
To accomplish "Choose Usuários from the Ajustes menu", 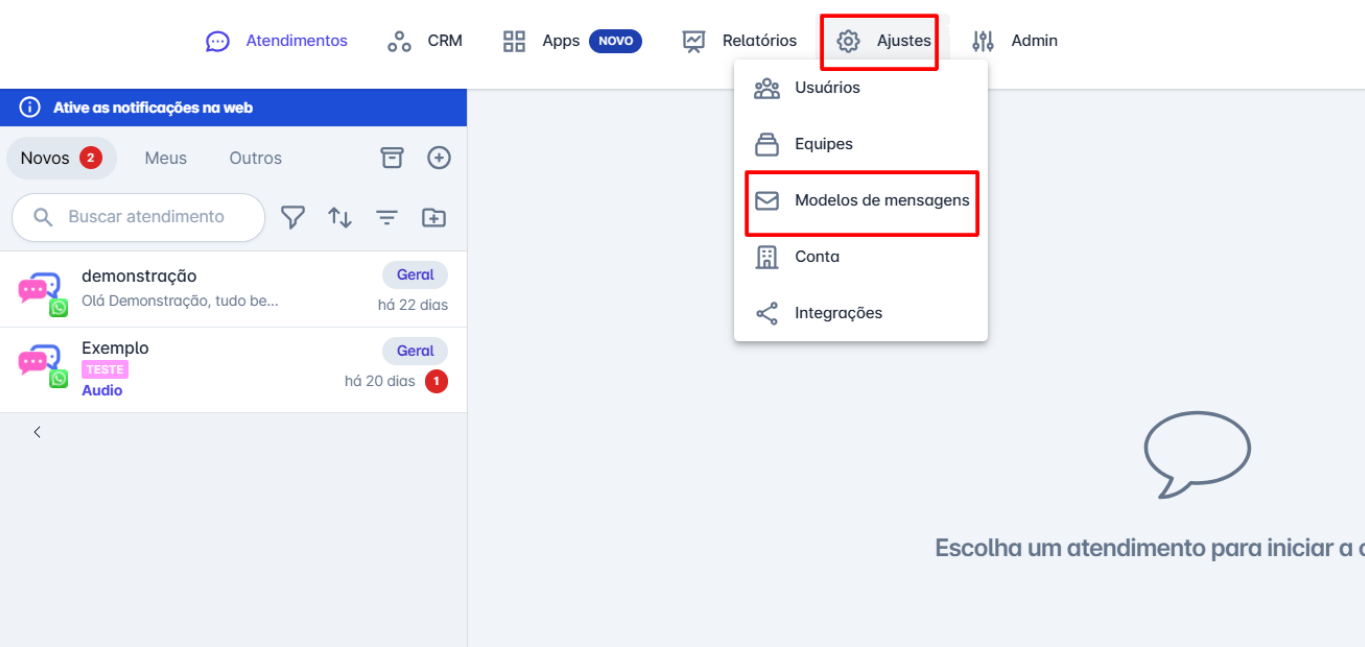I will tap(827, 88).
